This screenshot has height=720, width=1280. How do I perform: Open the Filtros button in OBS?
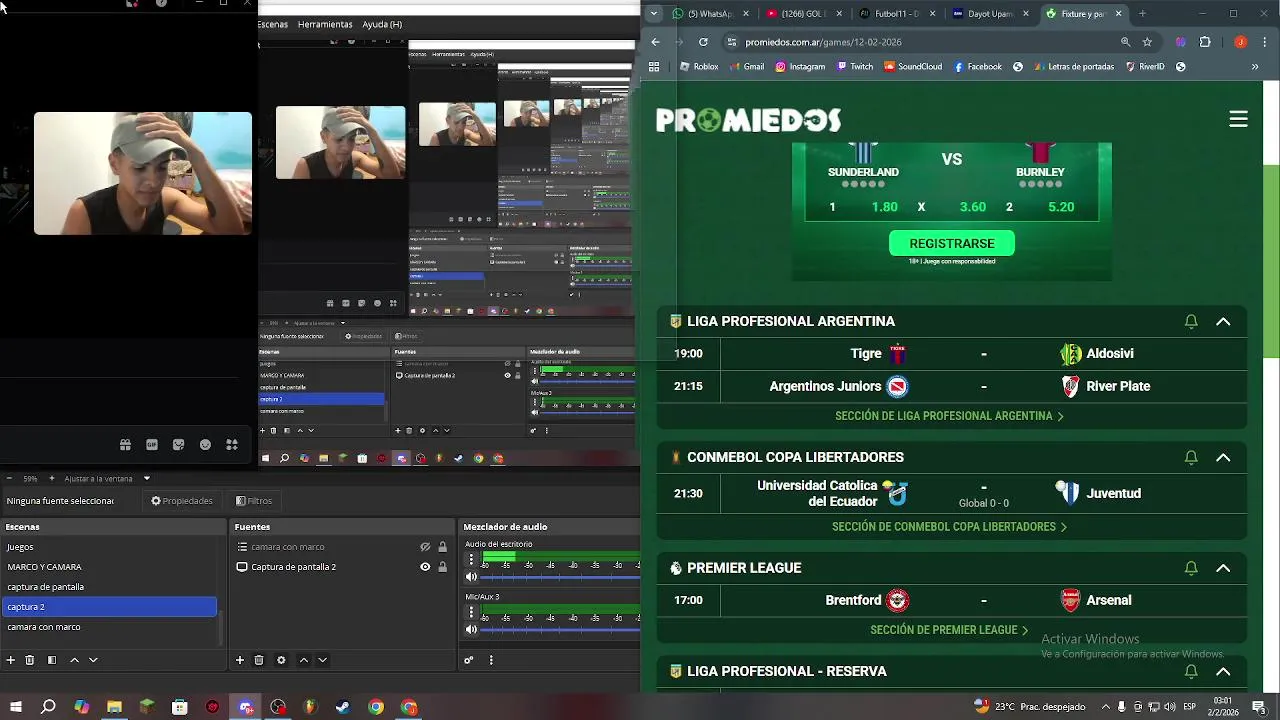(x=254, y=501)
